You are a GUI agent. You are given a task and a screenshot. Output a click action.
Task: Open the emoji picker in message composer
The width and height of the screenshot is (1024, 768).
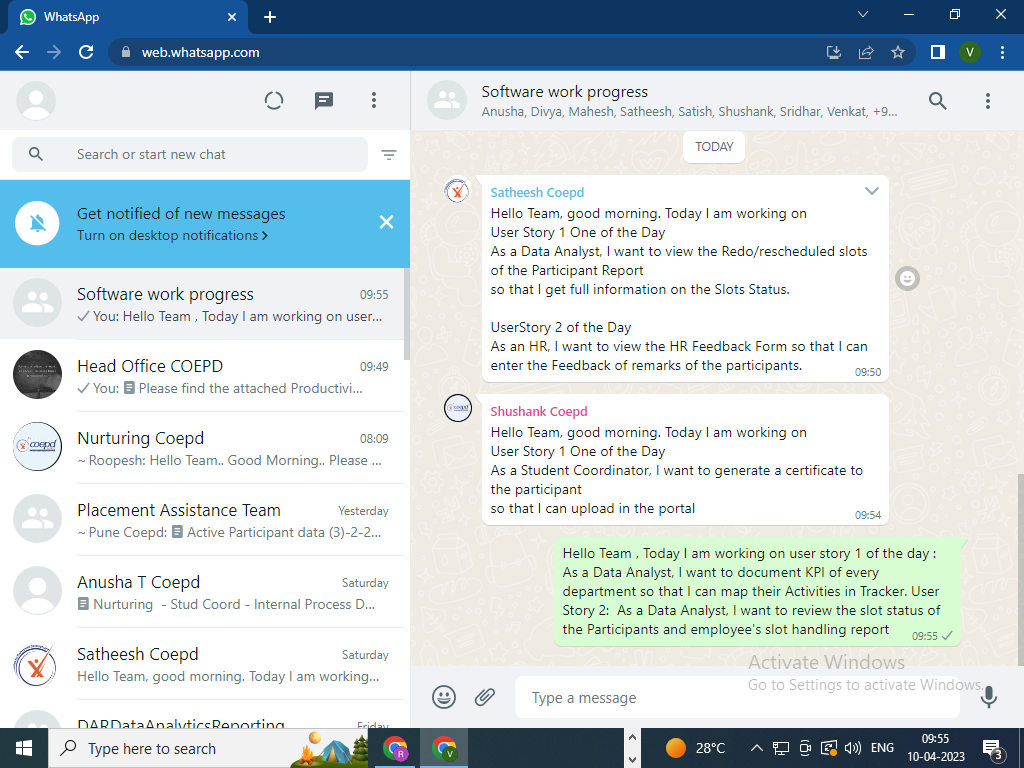(x=444, y=697)
